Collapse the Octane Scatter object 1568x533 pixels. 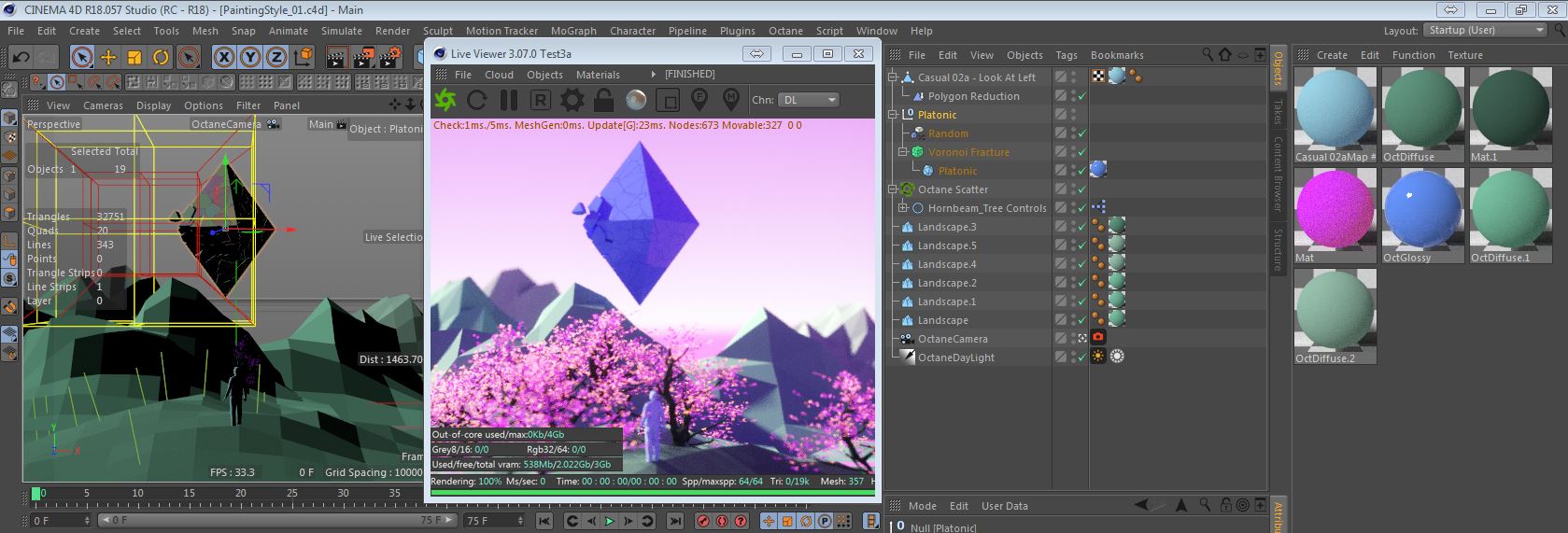pos(893,189)
